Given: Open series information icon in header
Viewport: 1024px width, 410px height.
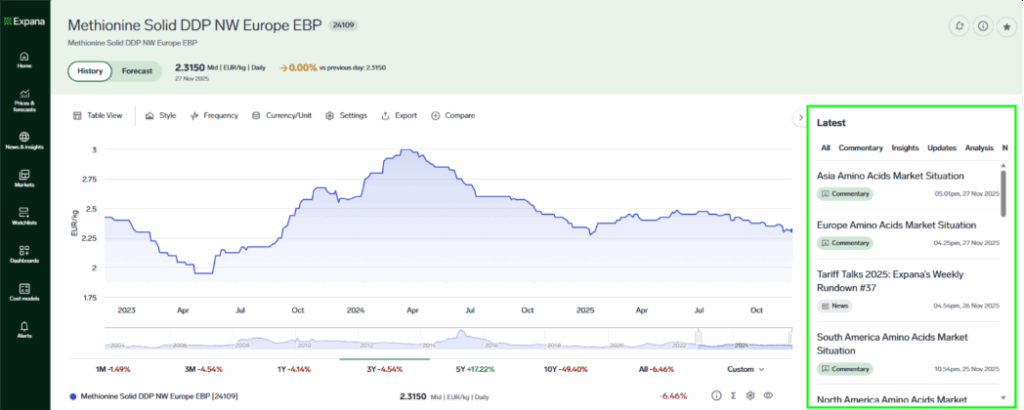Looking at the screenshot, I should point(982,26).
